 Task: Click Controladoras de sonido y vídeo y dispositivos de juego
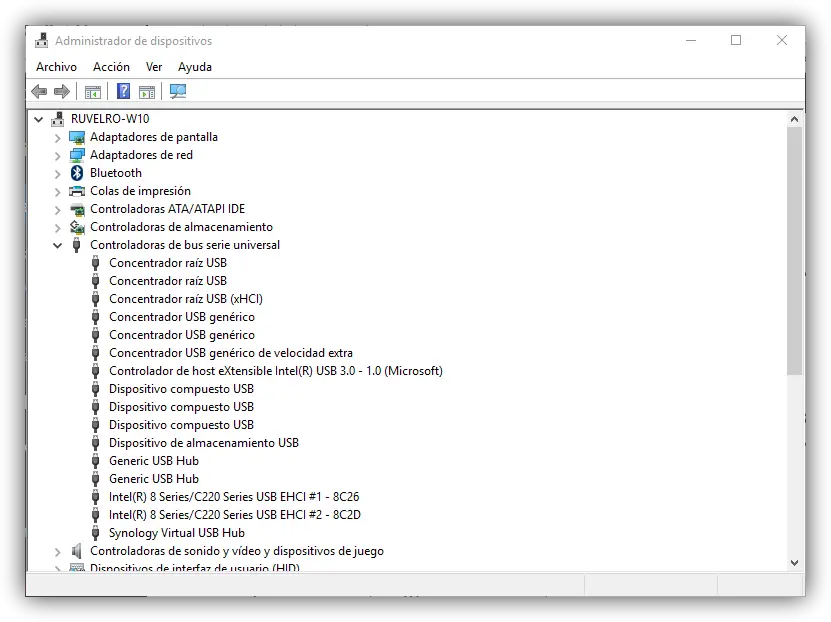(236, 551)
